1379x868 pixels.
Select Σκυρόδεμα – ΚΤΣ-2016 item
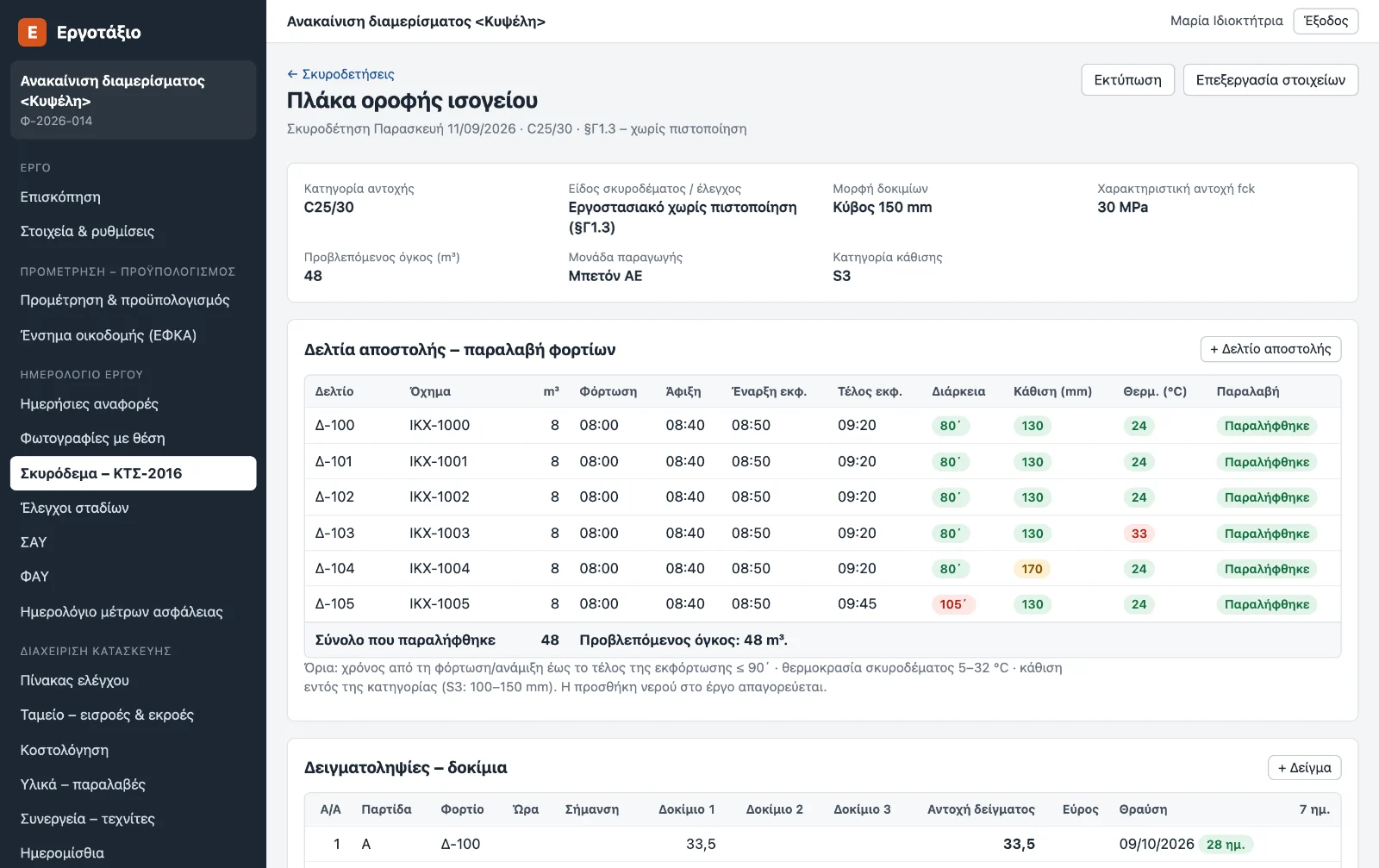[133, 473]
